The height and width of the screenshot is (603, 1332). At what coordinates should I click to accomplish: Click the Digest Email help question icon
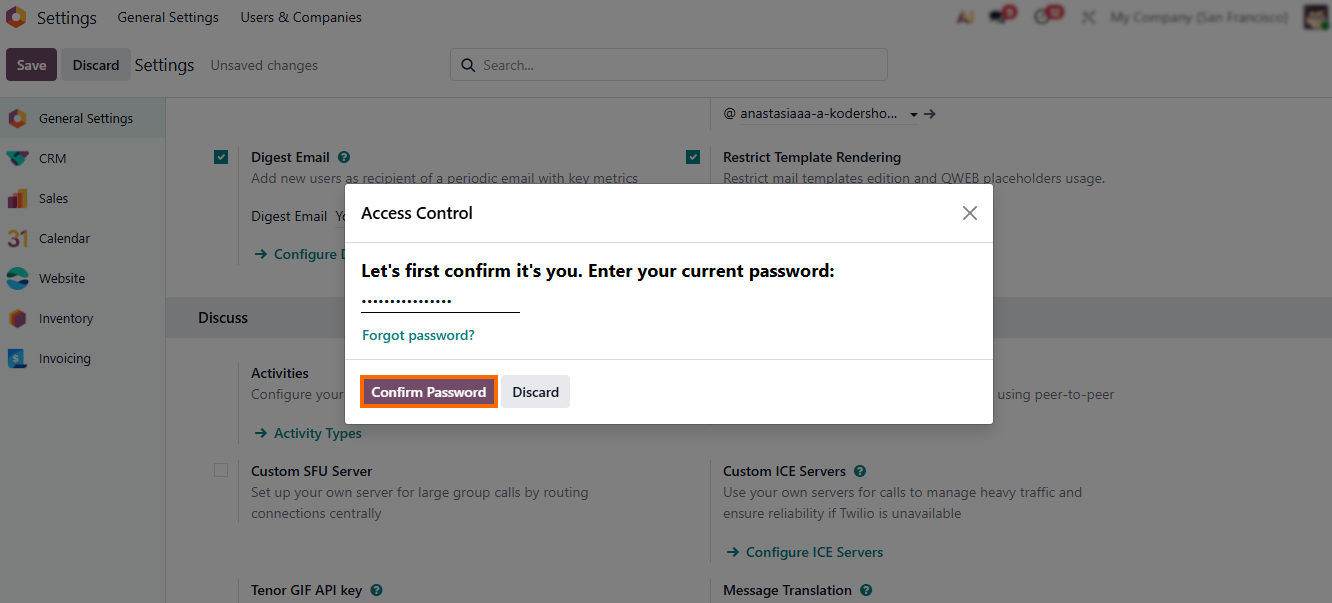coord(344,157)
